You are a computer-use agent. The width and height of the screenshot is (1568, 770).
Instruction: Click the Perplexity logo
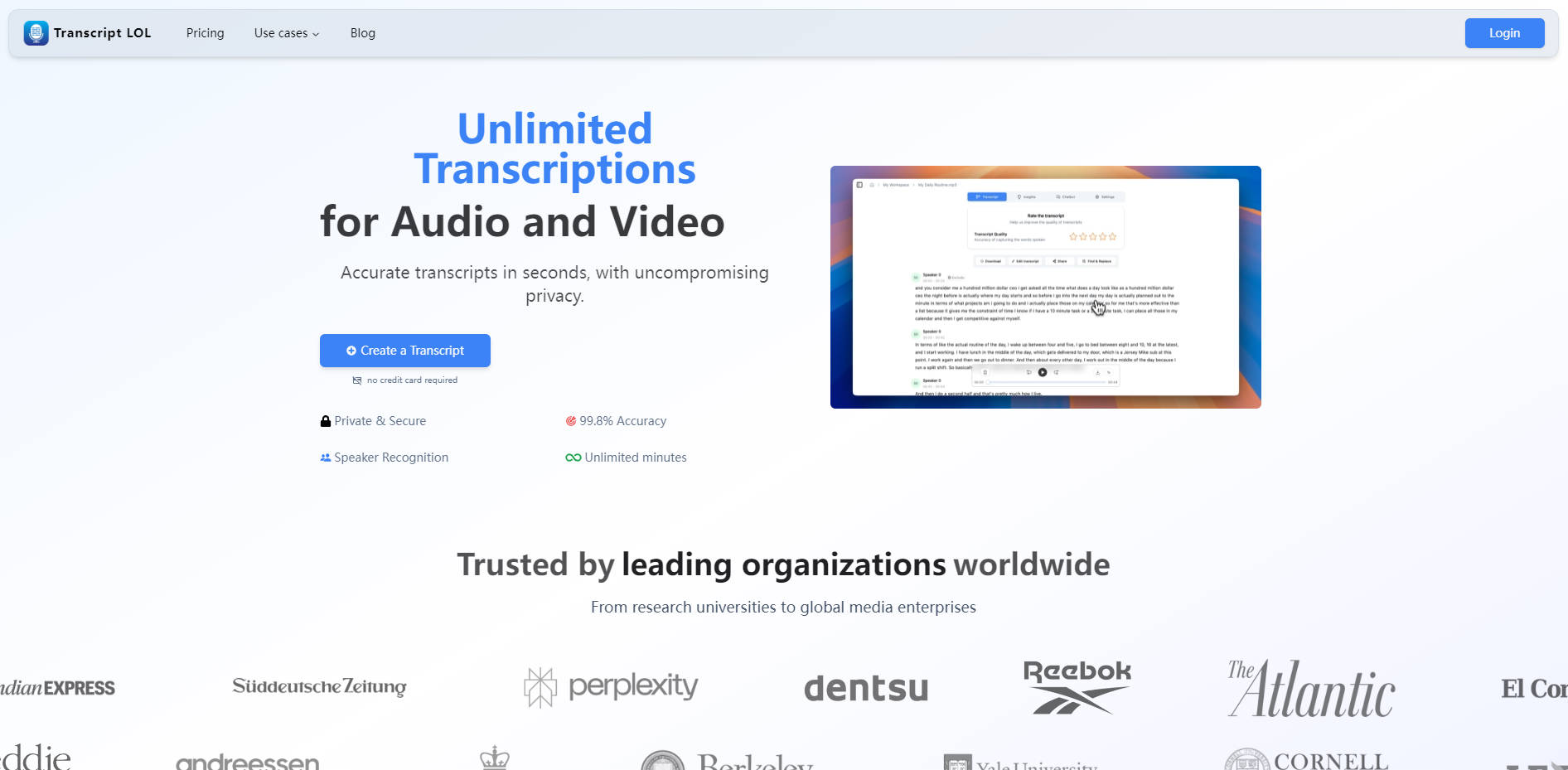(611, 687)
